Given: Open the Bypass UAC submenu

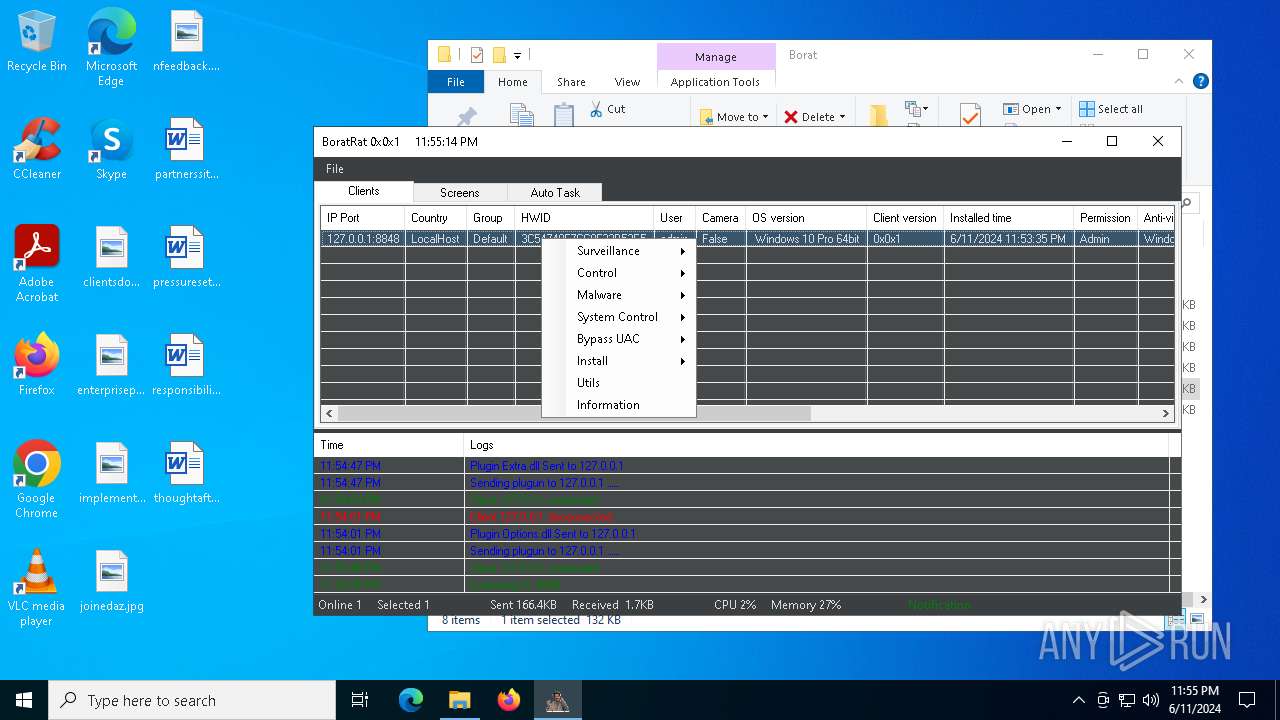Looking at the screenshot, I should click(619, 339).
